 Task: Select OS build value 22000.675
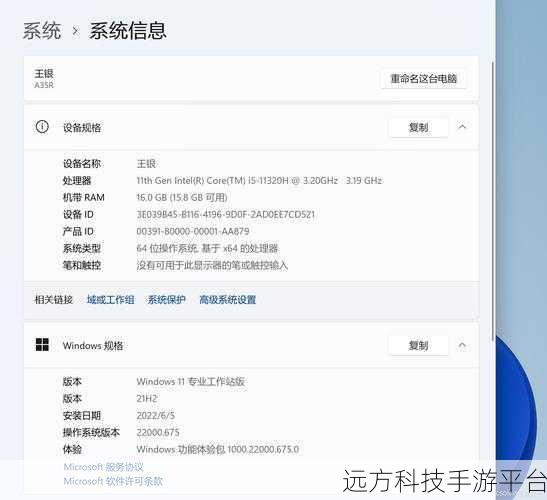pos(158,433)
